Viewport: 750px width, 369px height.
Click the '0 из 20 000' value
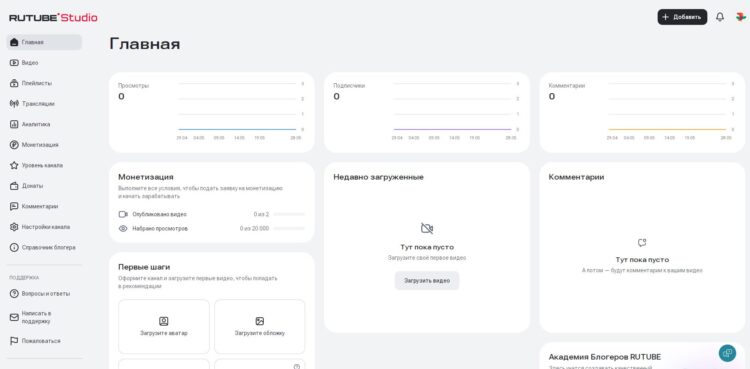pyautogui.click(x=254, y=229)
